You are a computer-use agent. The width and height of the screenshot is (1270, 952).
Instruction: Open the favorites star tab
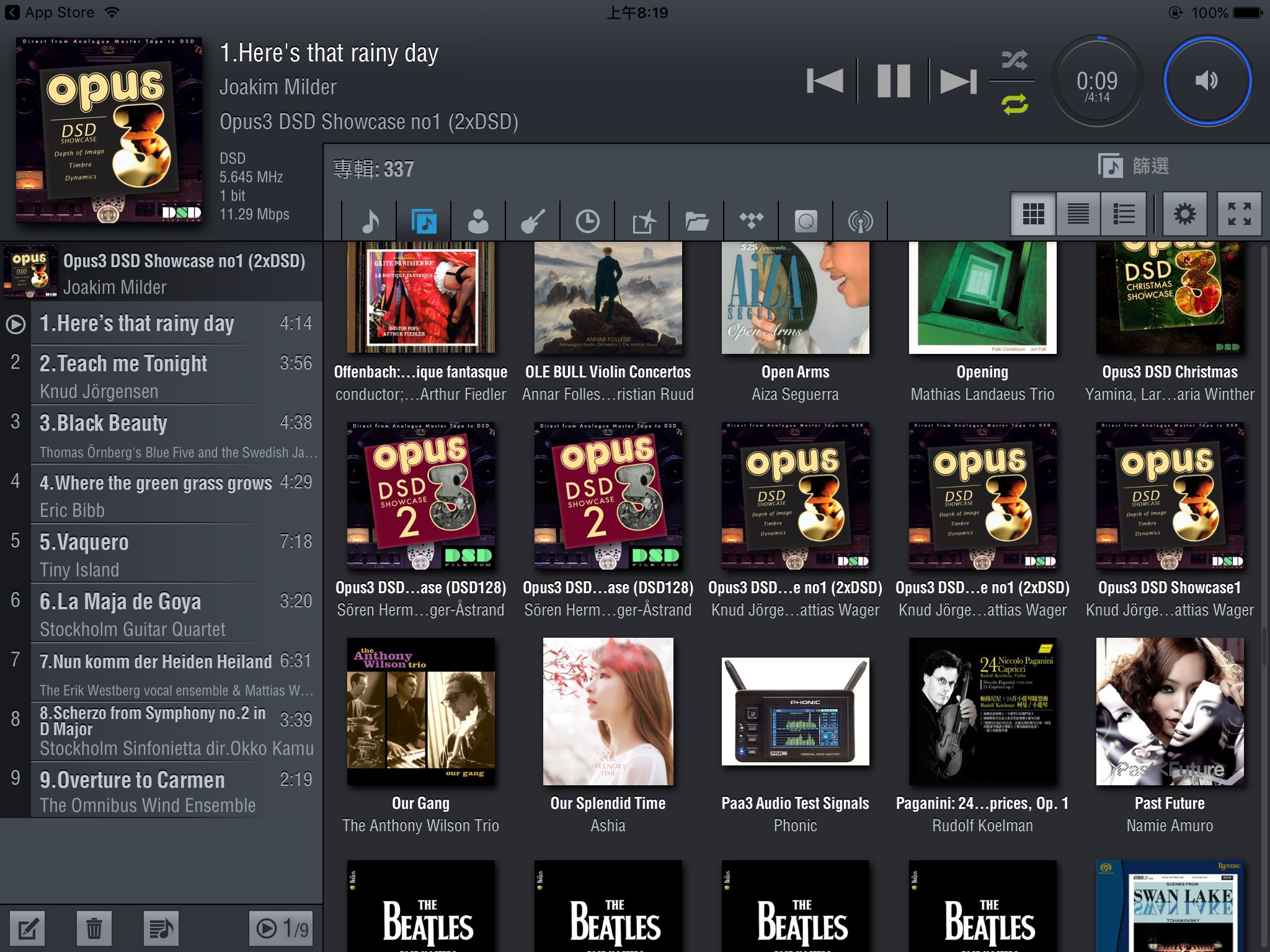pos(642,221)
